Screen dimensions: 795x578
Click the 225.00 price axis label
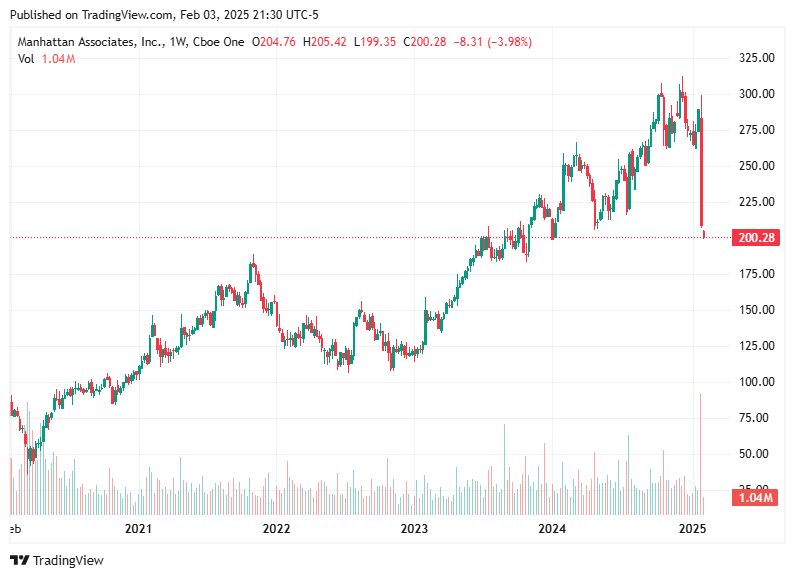pos(756,202)
